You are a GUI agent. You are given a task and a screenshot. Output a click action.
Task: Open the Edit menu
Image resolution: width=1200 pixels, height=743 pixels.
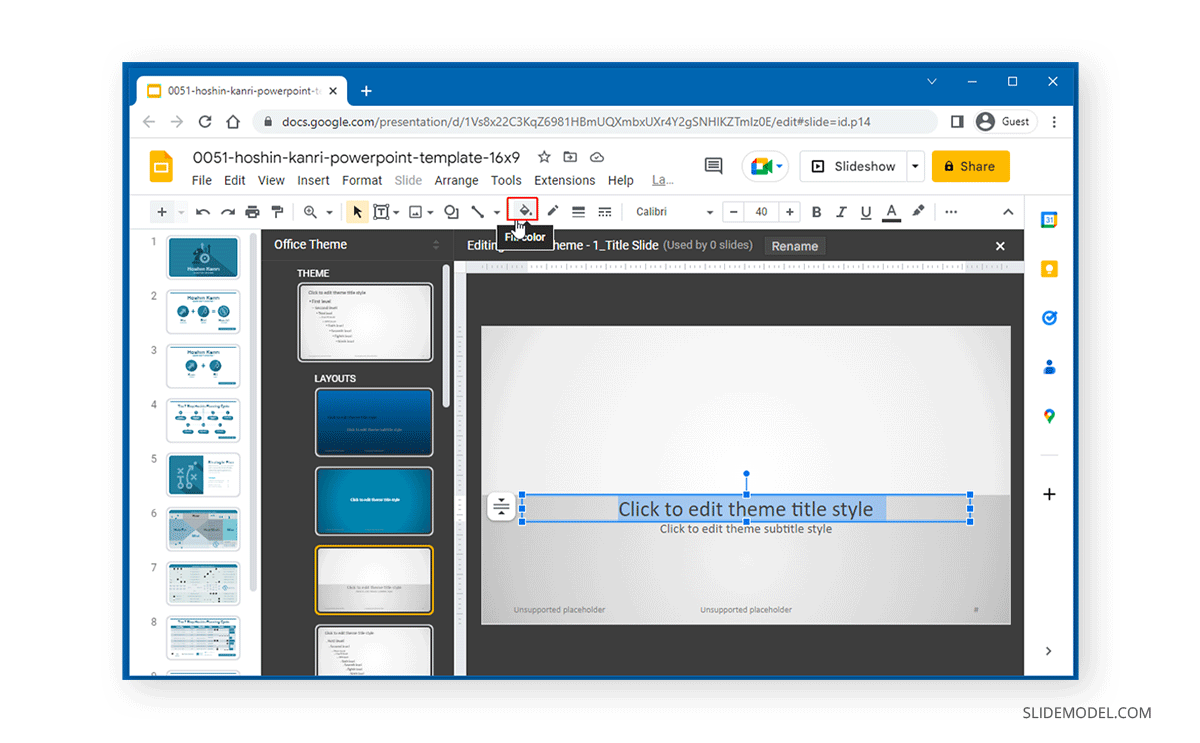235,180
